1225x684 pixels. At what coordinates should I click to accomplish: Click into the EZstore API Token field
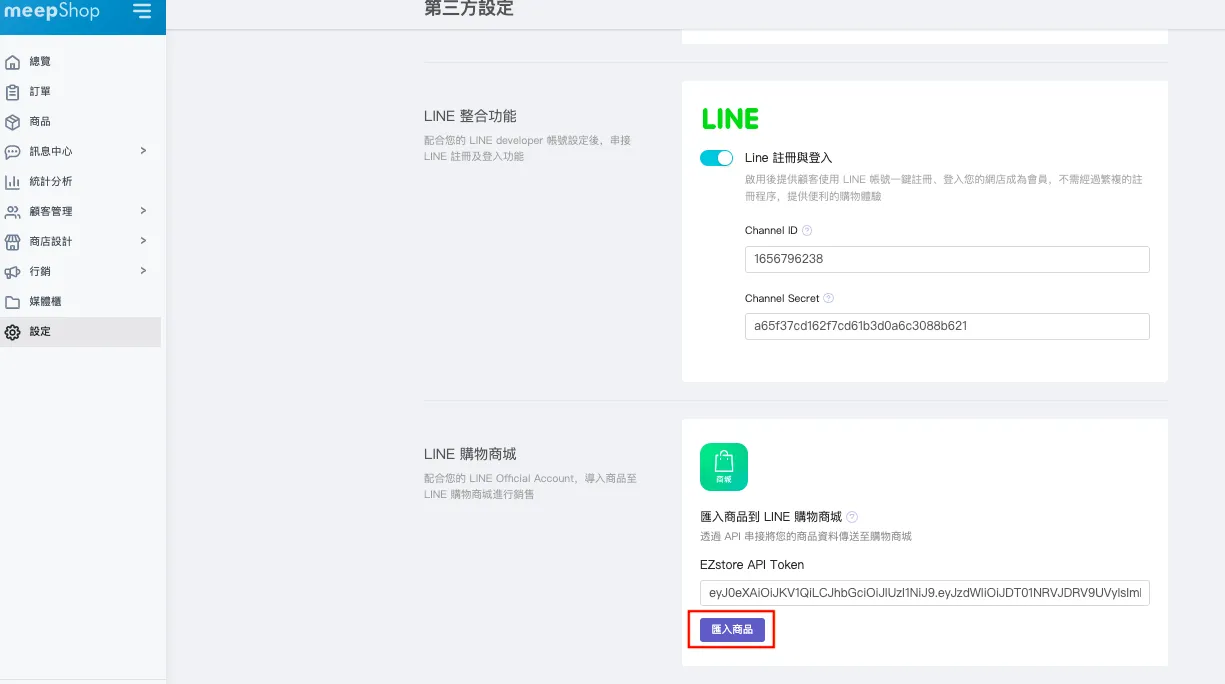pos(926,593)
